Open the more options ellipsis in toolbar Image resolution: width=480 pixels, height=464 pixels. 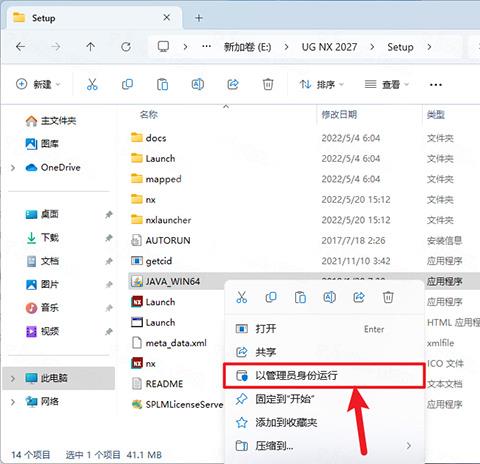click(x=436, y=85)
